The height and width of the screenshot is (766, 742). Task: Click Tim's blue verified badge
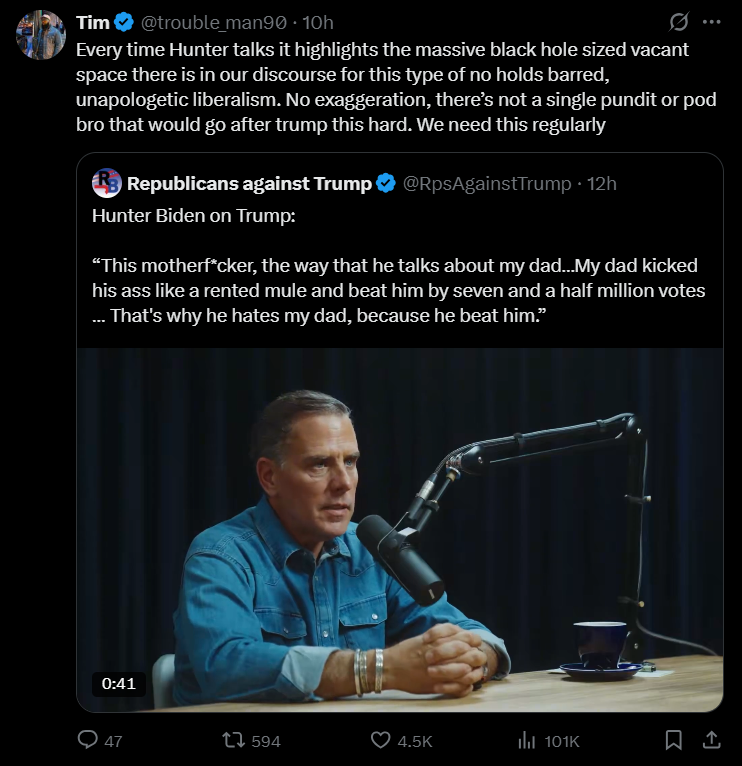click(x=125, y=22)
